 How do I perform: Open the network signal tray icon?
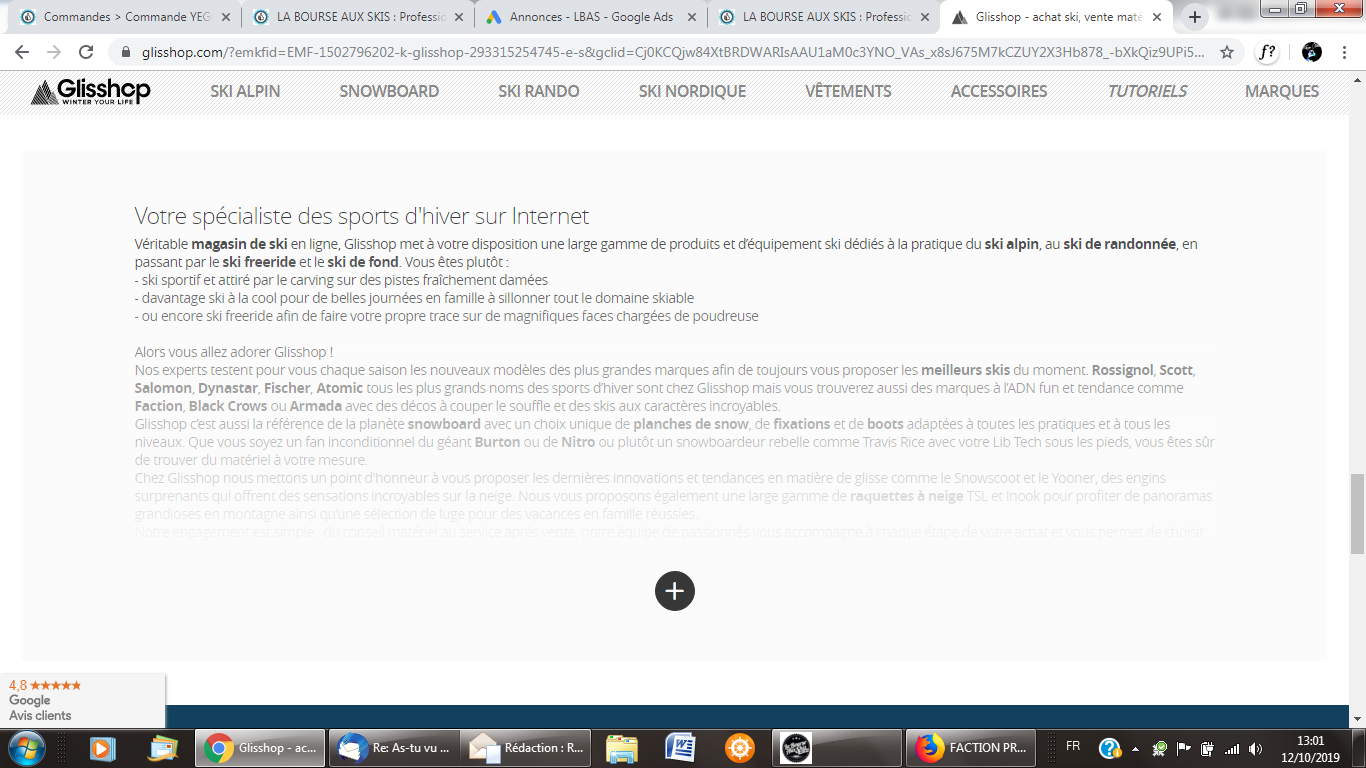click(x=1231, y=748)
